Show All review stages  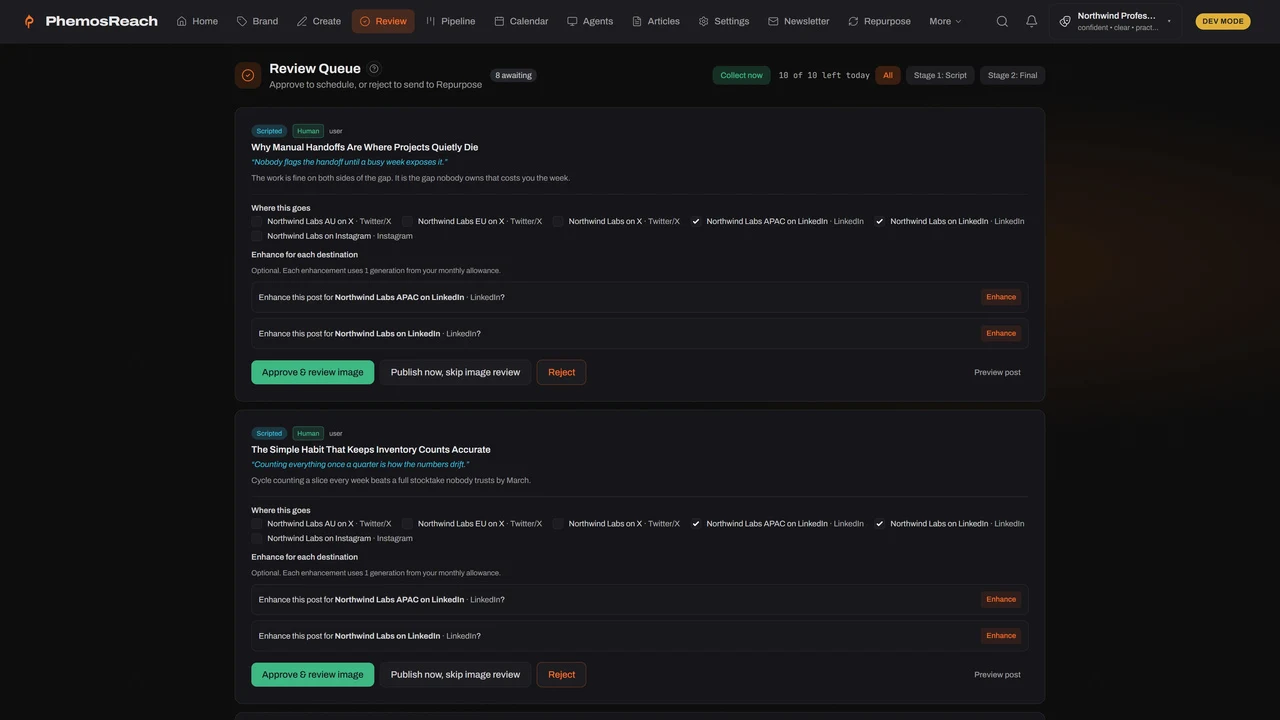(888, 75)
